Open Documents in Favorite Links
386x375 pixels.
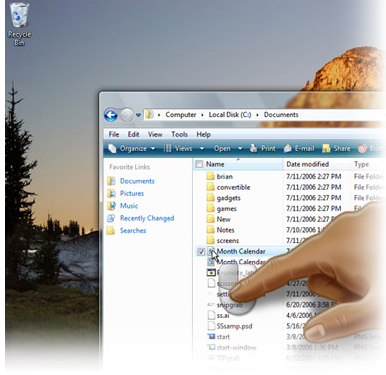137,181
